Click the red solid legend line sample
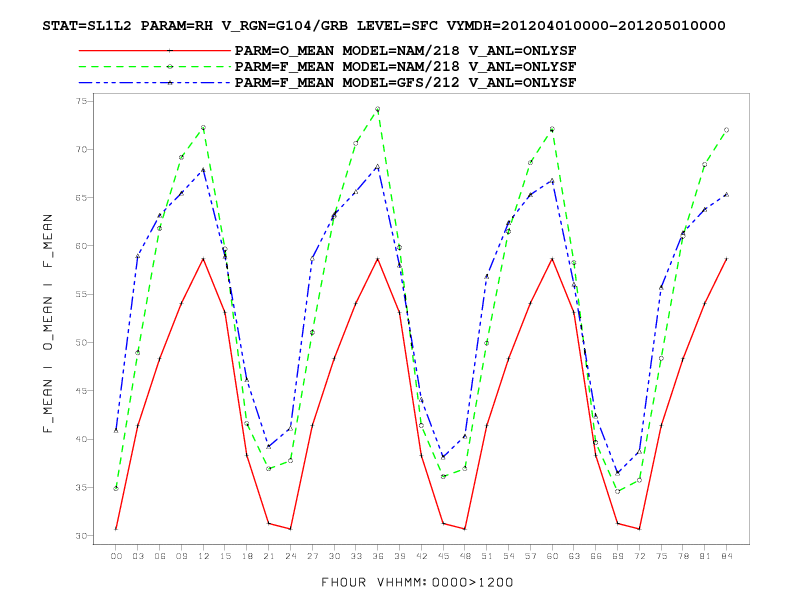 pos(155,50)
